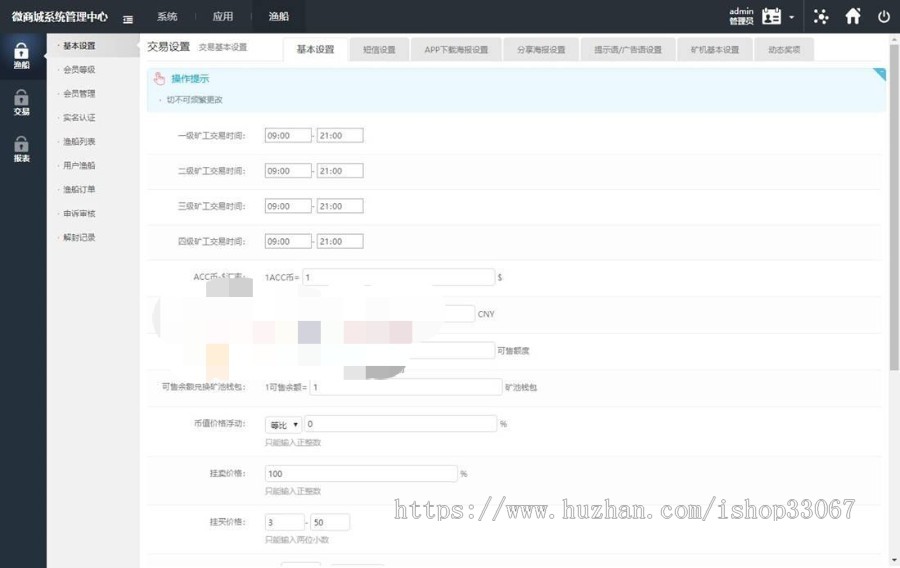900x568 pixels.
Task: Switch to the 基本设置 tab
Action: [315, 49]
